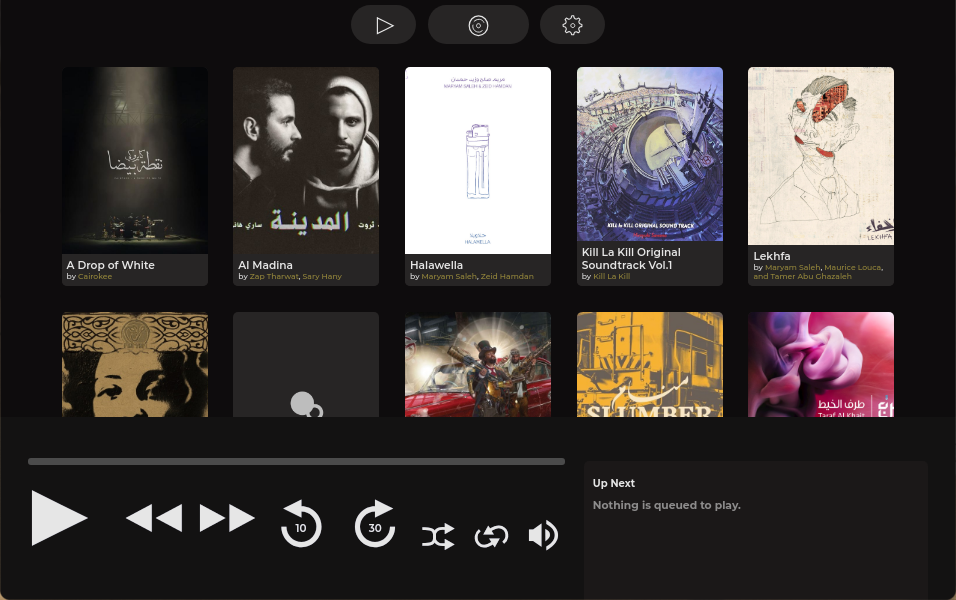Select the A Drop of White title
Image resolution: width=956 pixels, height=600 pixels.
pos(110,265)
